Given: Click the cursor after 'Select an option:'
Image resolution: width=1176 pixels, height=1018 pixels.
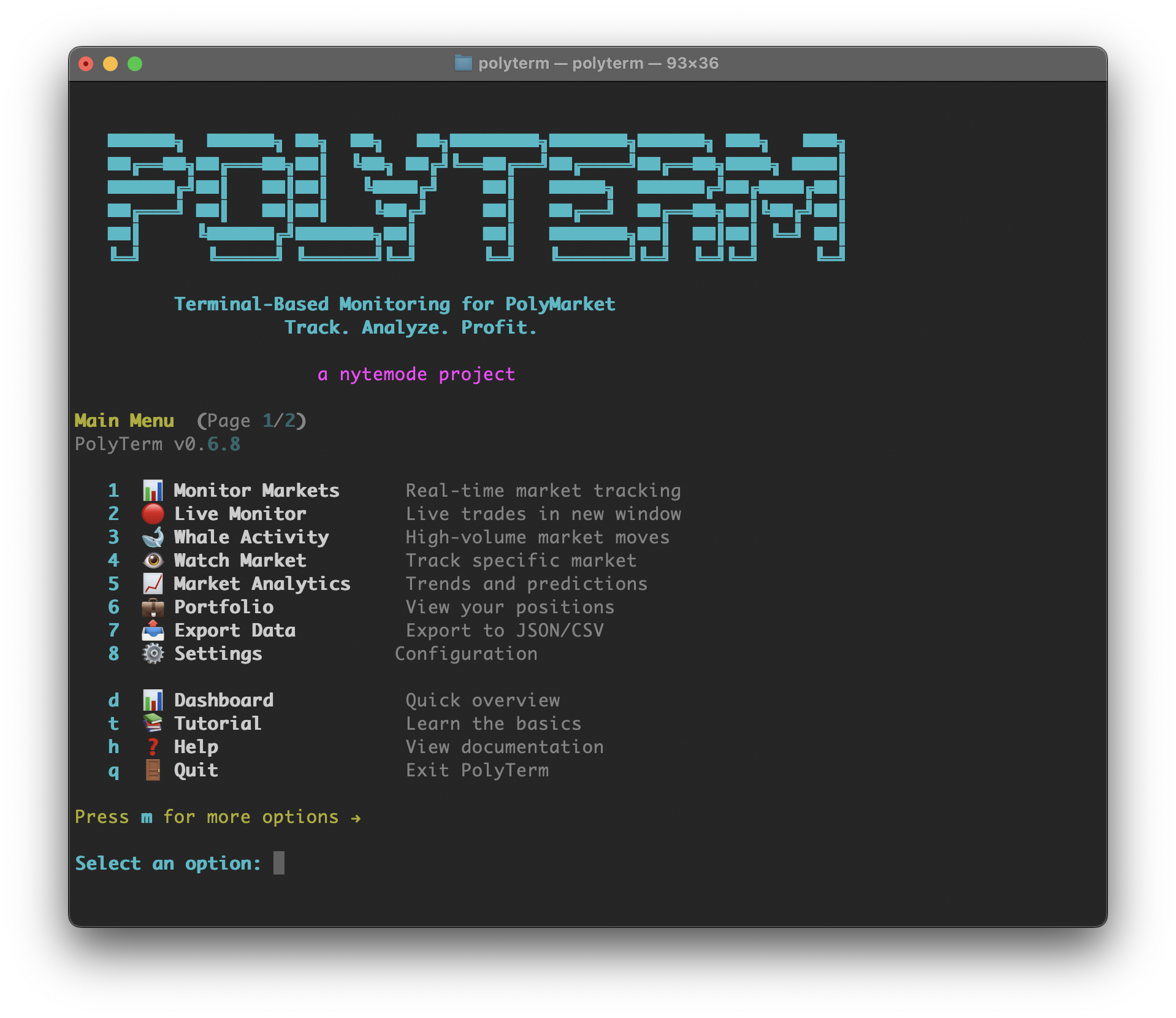Looking at the screenshot, I should 279,863.
